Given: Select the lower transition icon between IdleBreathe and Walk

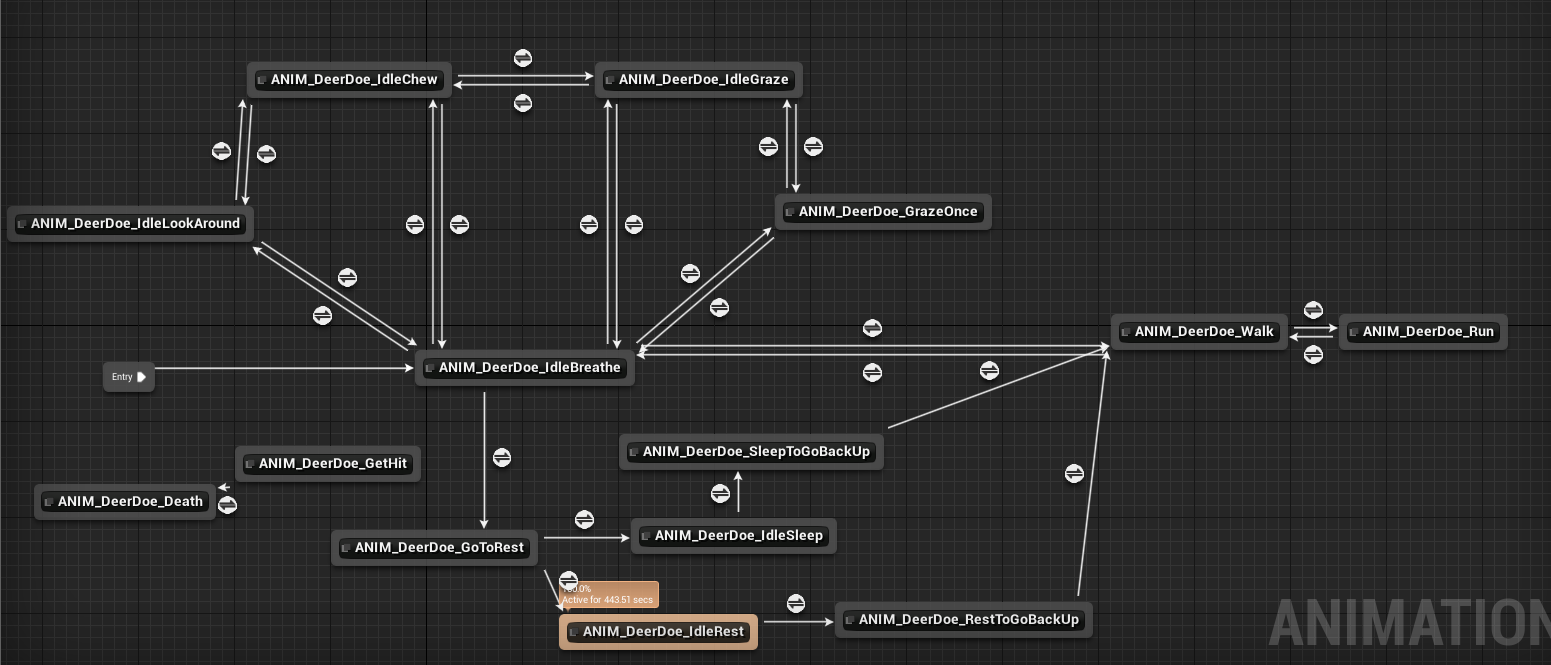Looking at the screenshot, I should [x=872, y=372].
